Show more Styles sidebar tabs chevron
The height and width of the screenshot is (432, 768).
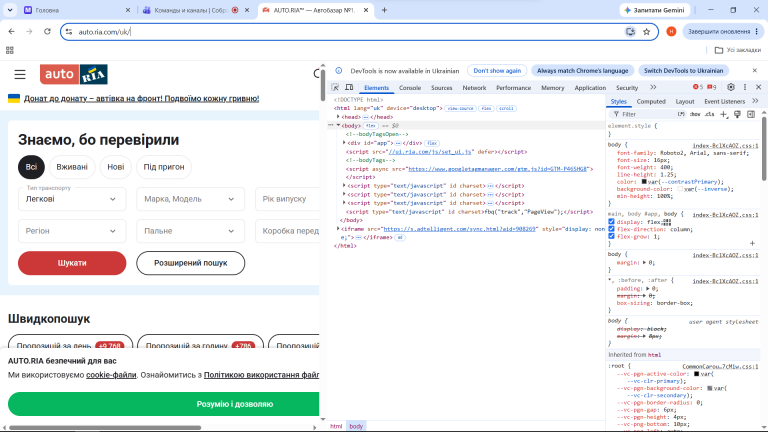tap(755, 101)
